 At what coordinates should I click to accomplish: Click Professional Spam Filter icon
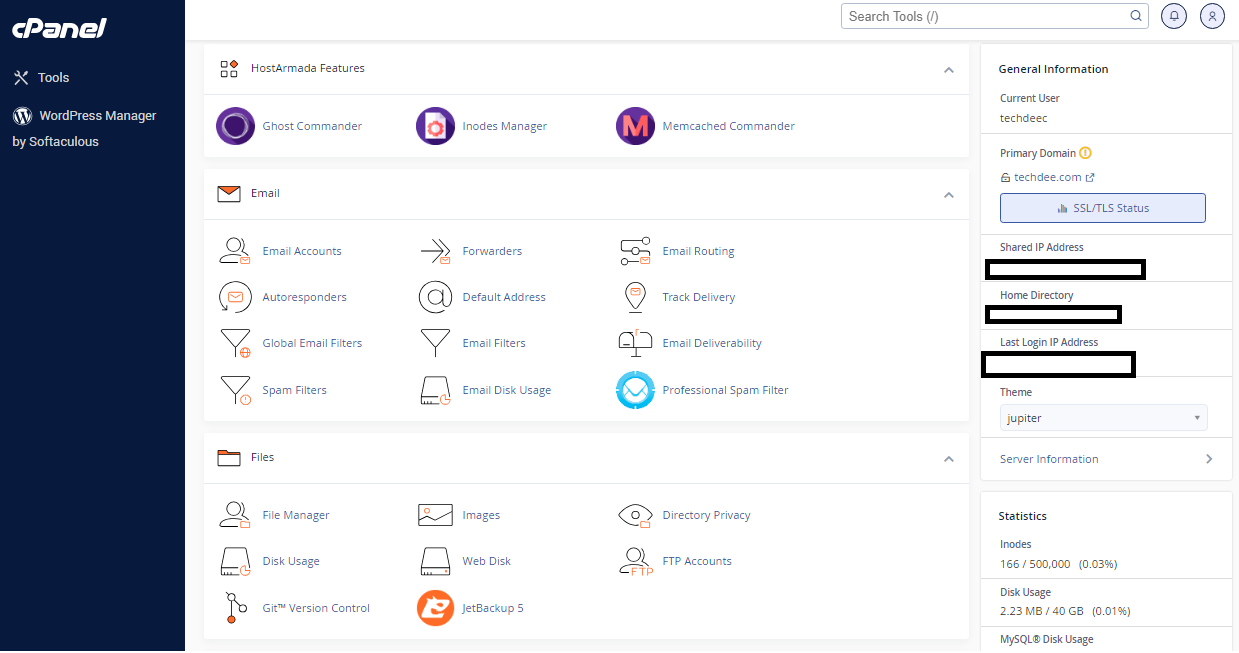(x=635, y=390)
